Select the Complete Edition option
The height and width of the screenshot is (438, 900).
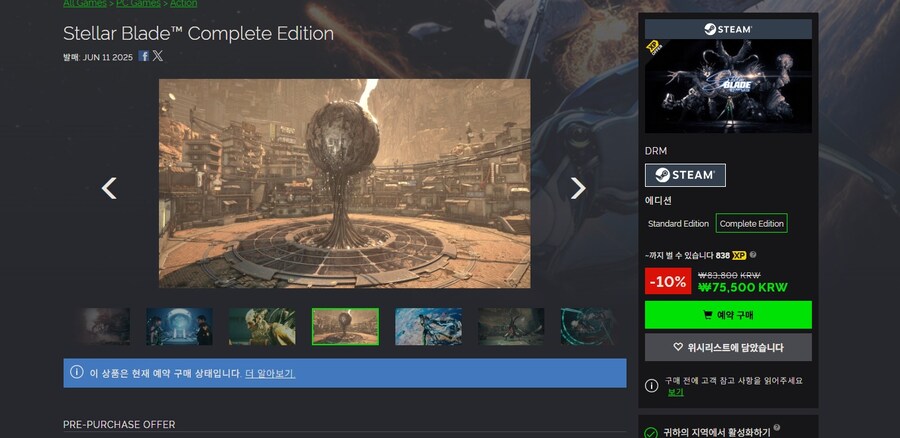pyautogui.click(x=751, y=224)
